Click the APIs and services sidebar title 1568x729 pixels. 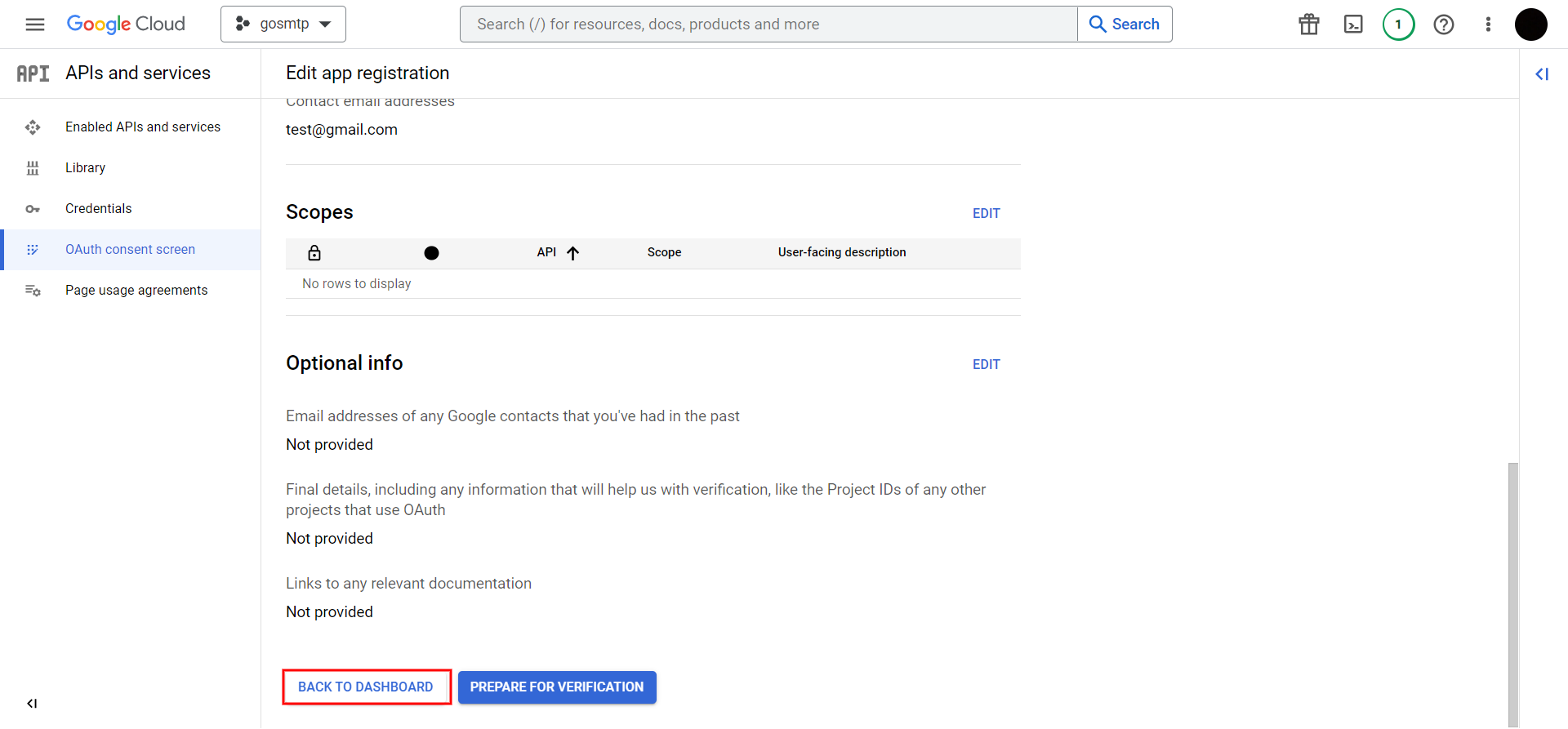click(x=138, y=73)
